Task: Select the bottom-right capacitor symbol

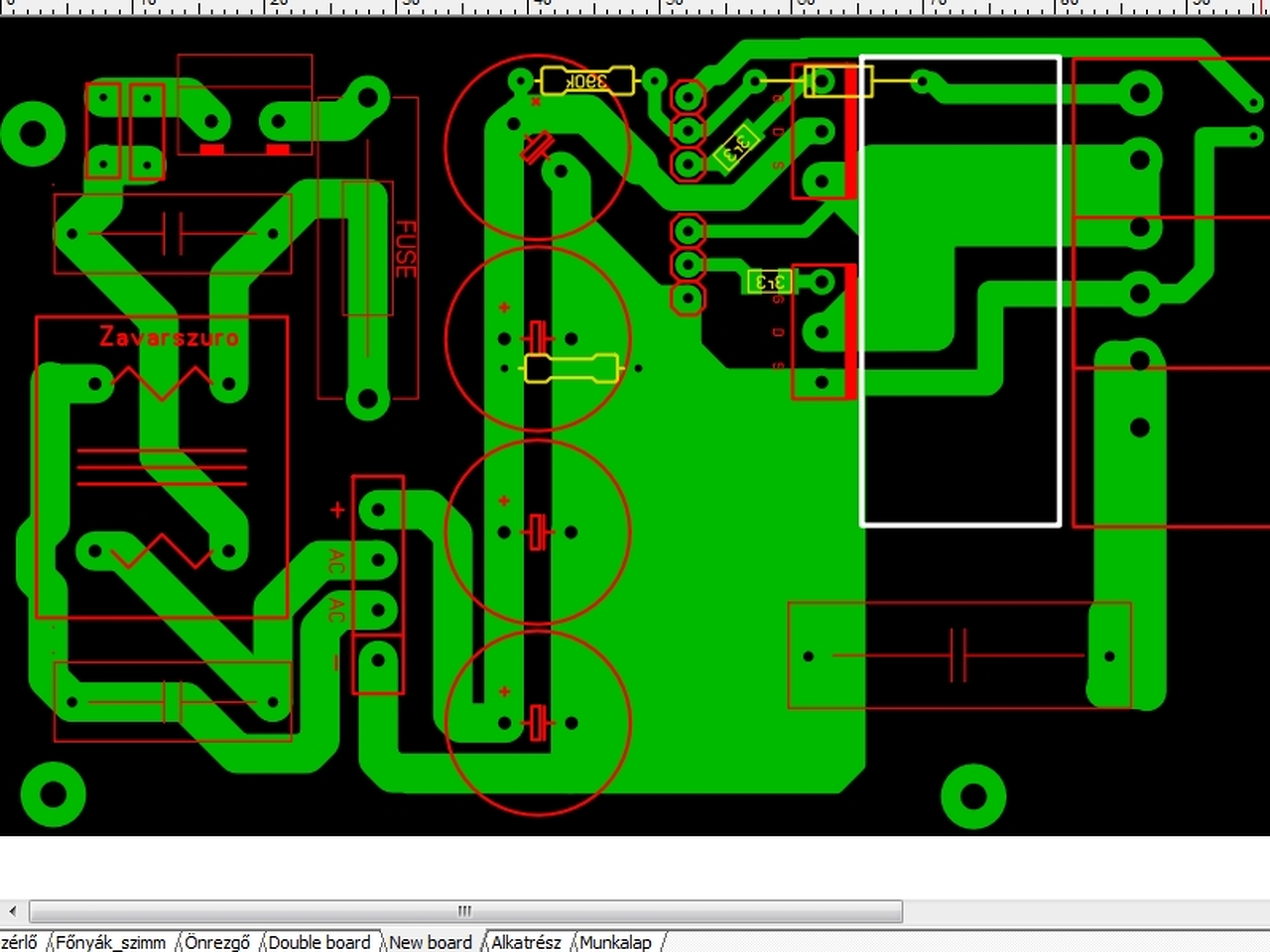Action: pyautogui.click(x=959, y=654)
